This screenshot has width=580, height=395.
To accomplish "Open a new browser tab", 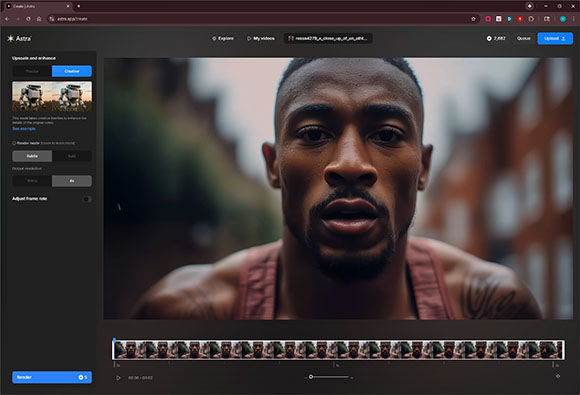I will click(79, 6).
